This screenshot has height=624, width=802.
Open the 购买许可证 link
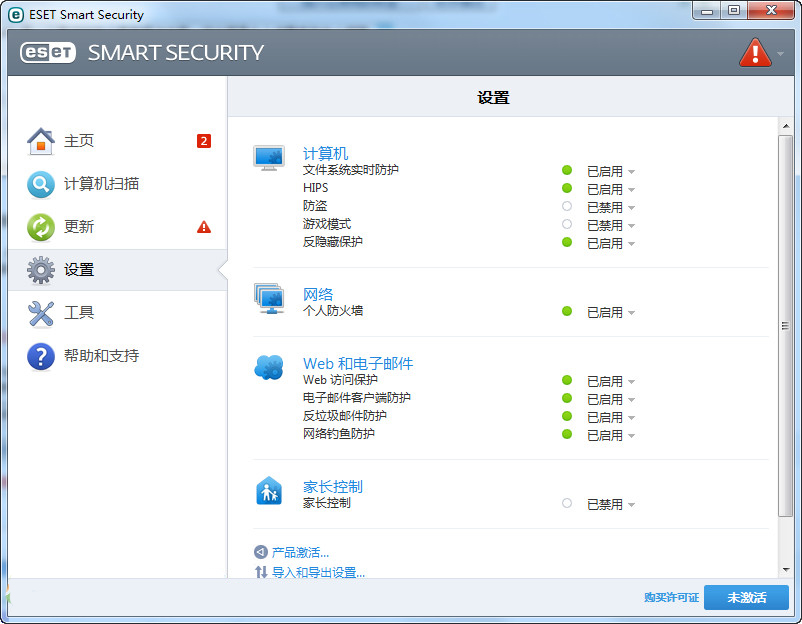[671, 598]
